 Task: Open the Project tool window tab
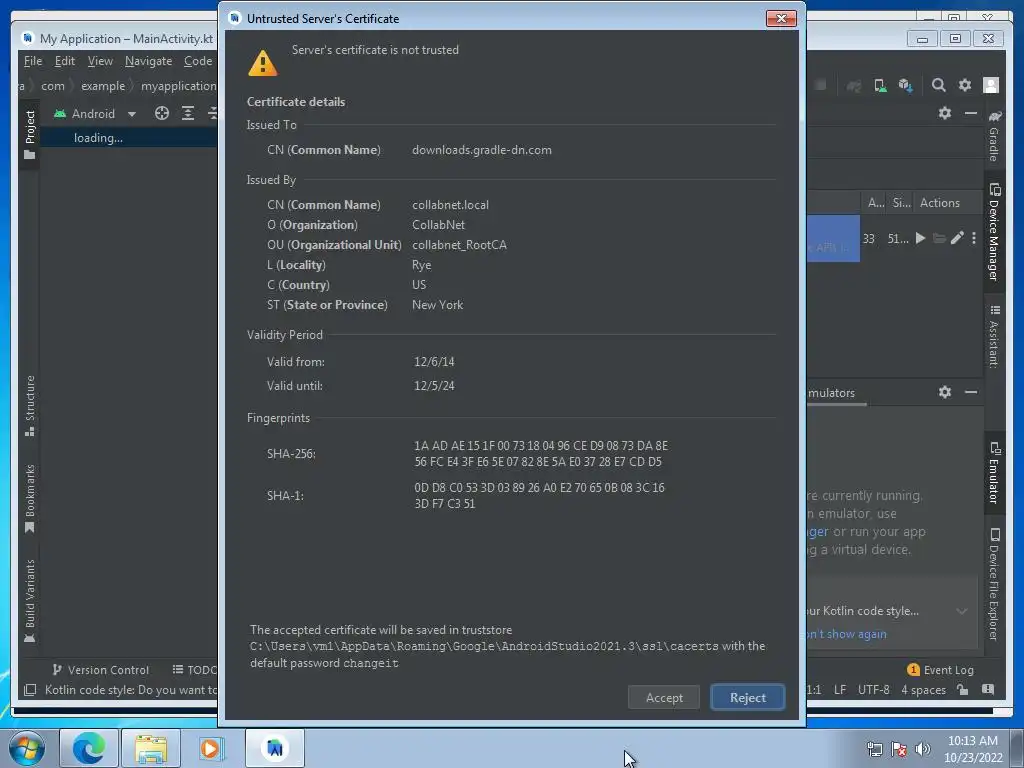click(29, 135)
